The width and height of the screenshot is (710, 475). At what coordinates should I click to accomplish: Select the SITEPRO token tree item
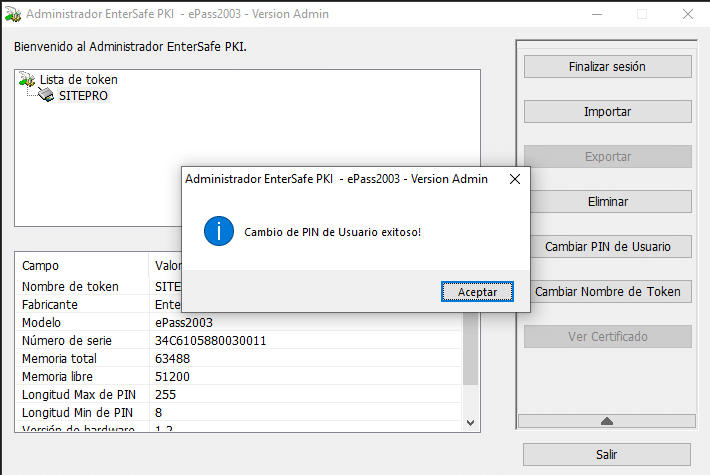point(83,96)
